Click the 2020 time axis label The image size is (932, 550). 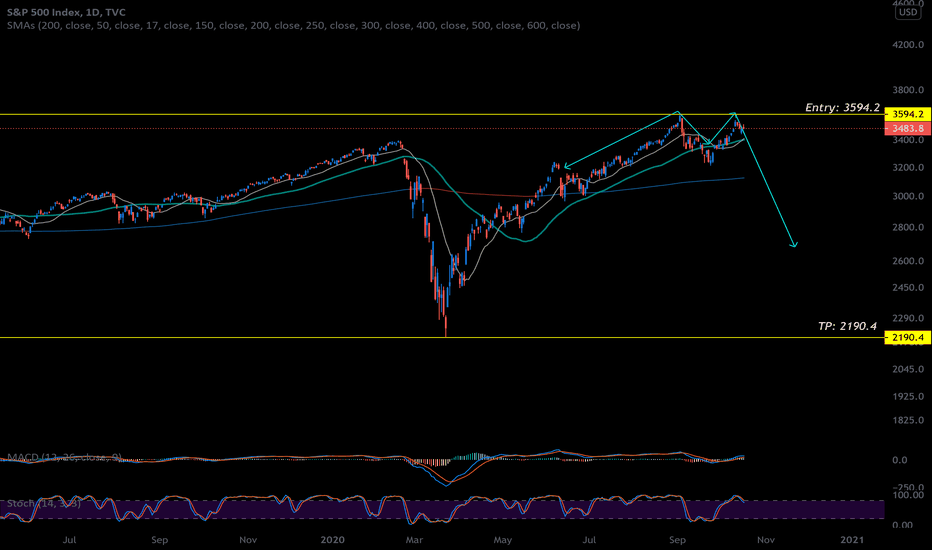[332, 540]
